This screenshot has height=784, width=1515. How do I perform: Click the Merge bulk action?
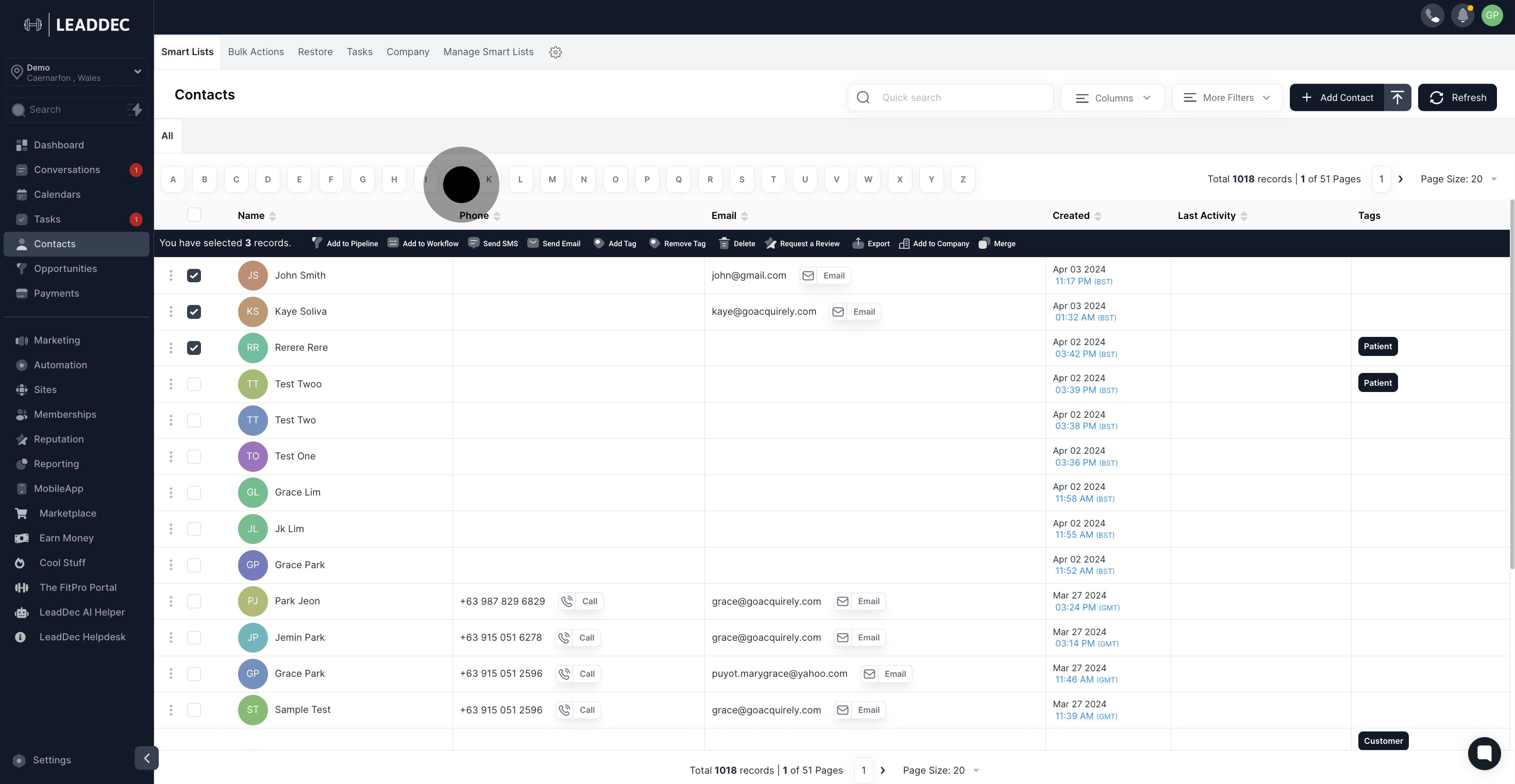(x=997, y=243)
